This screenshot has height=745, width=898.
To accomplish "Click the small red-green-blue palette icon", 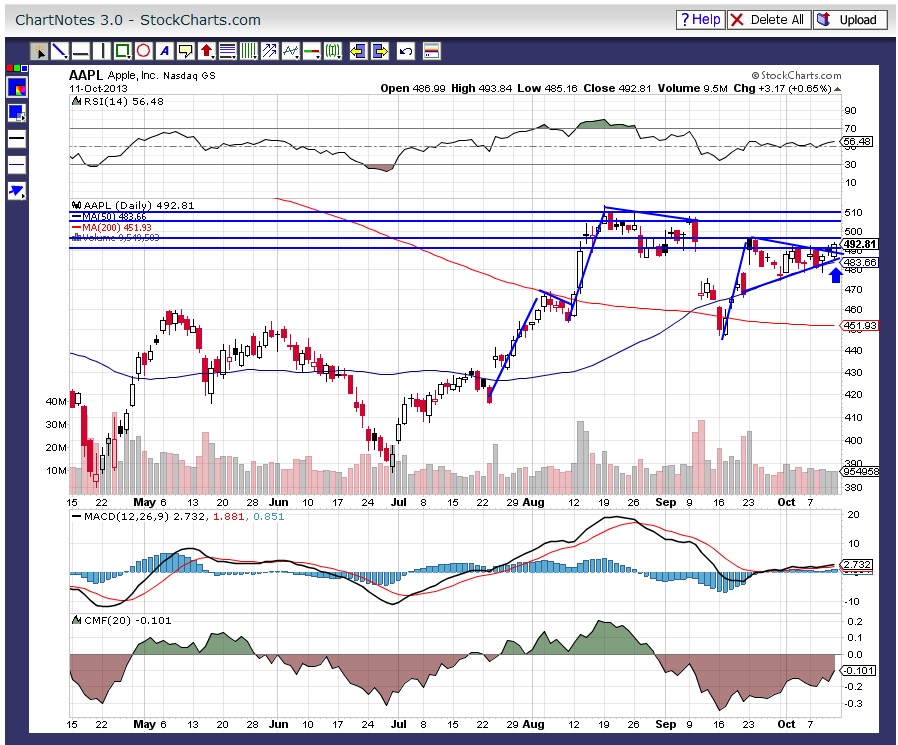I will click(x=17, y=69).
